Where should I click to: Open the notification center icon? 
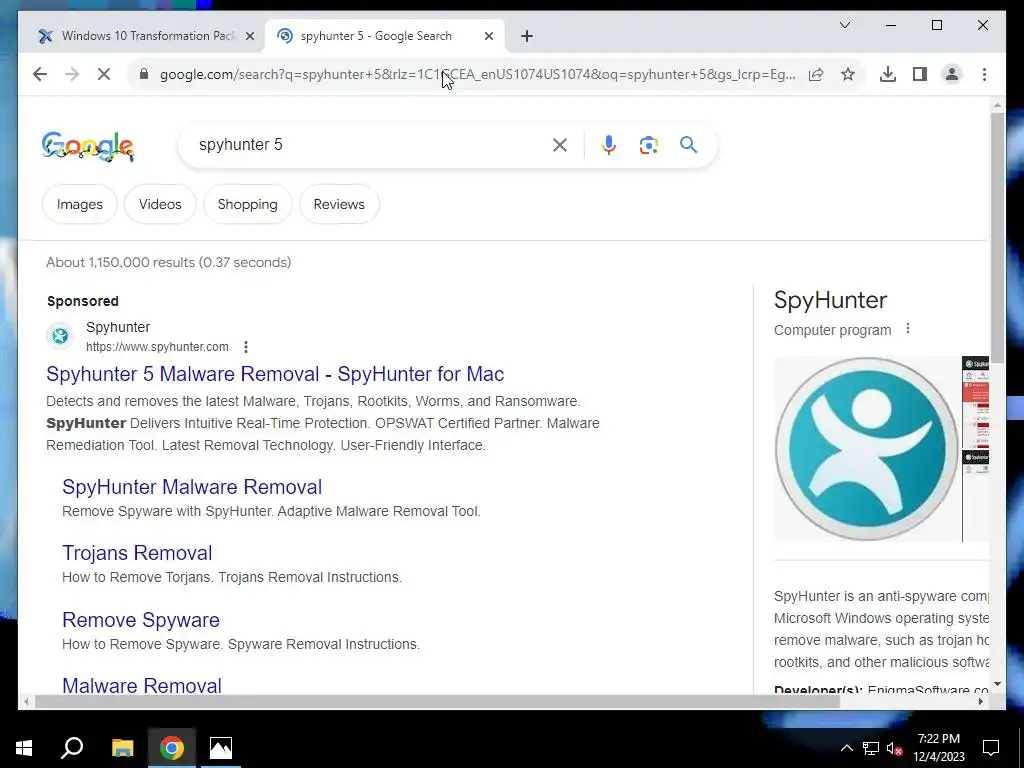[x=991, y=748]
